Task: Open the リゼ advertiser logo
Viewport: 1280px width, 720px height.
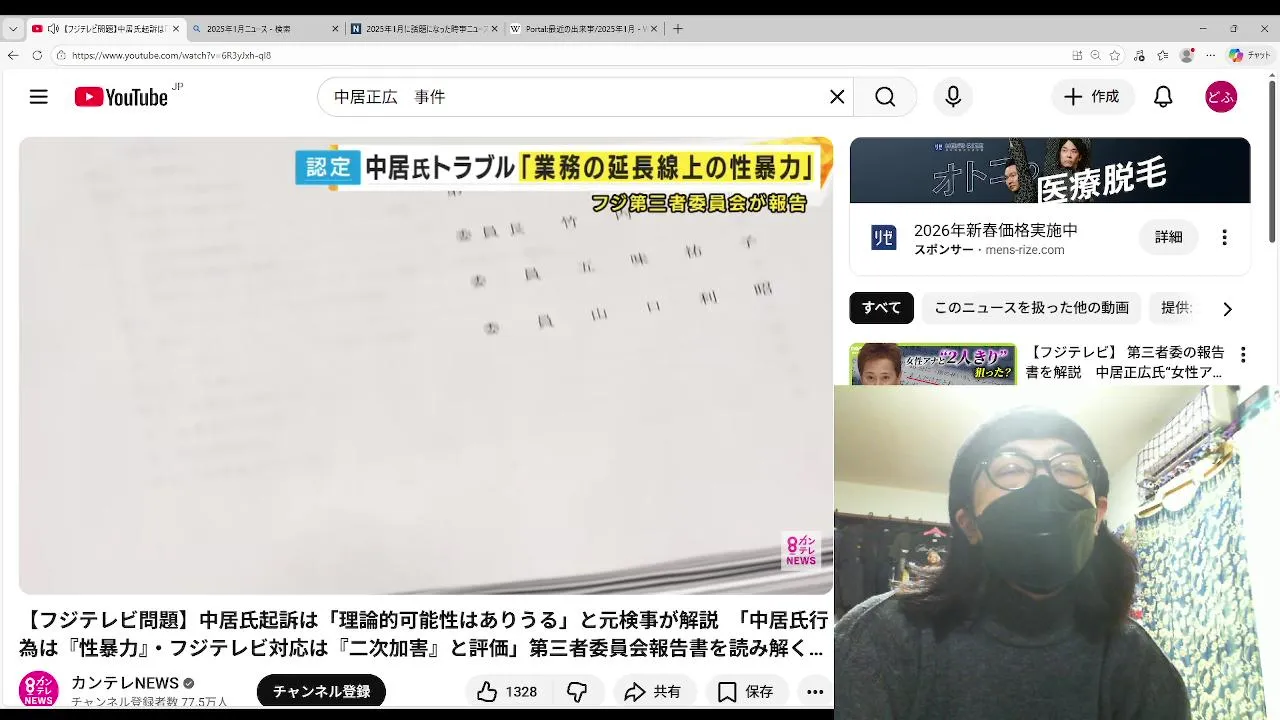Action: [883, 238]
